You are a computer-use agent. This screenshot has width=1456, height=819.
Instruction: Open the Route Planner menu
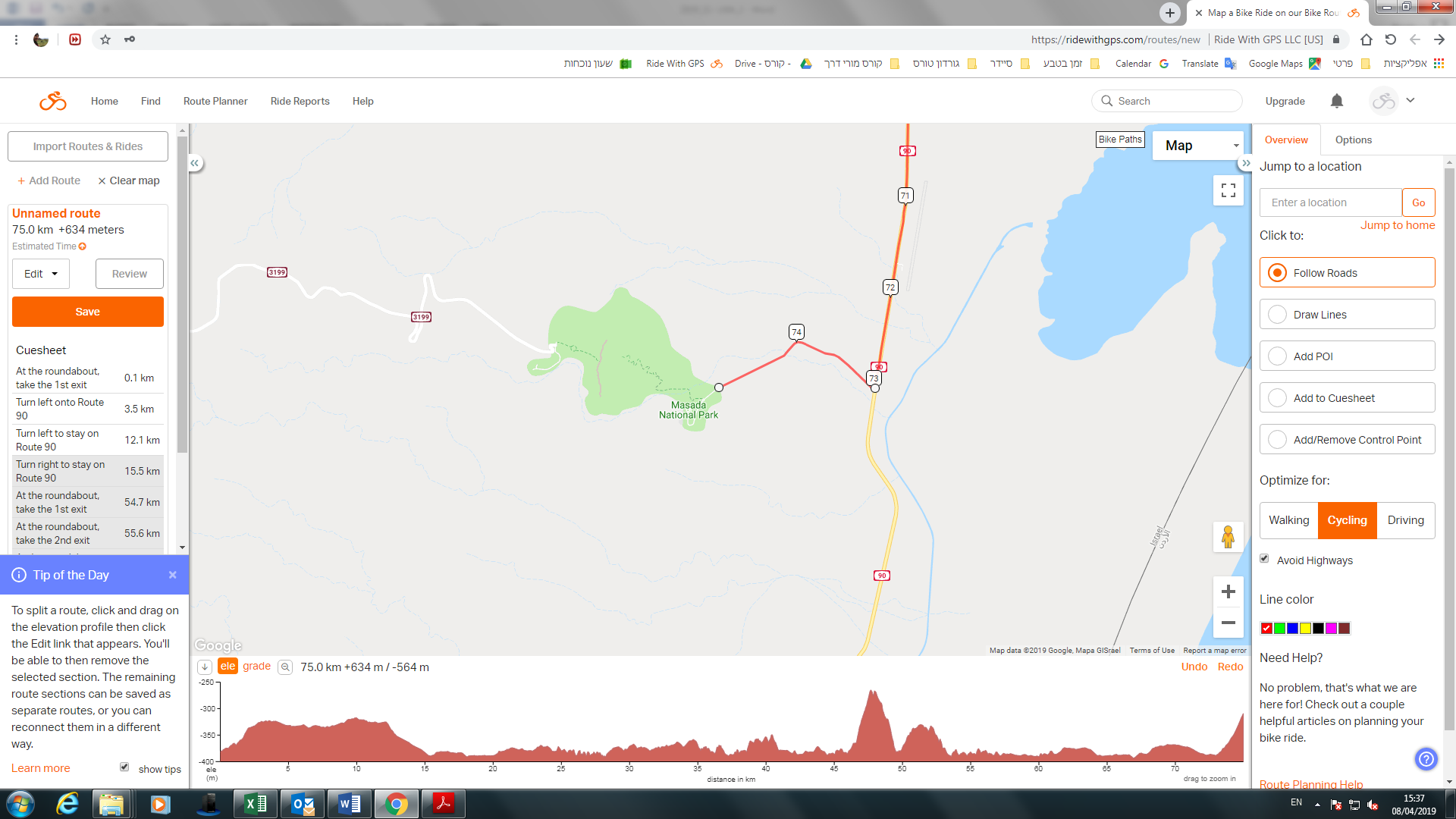point(215,101)
